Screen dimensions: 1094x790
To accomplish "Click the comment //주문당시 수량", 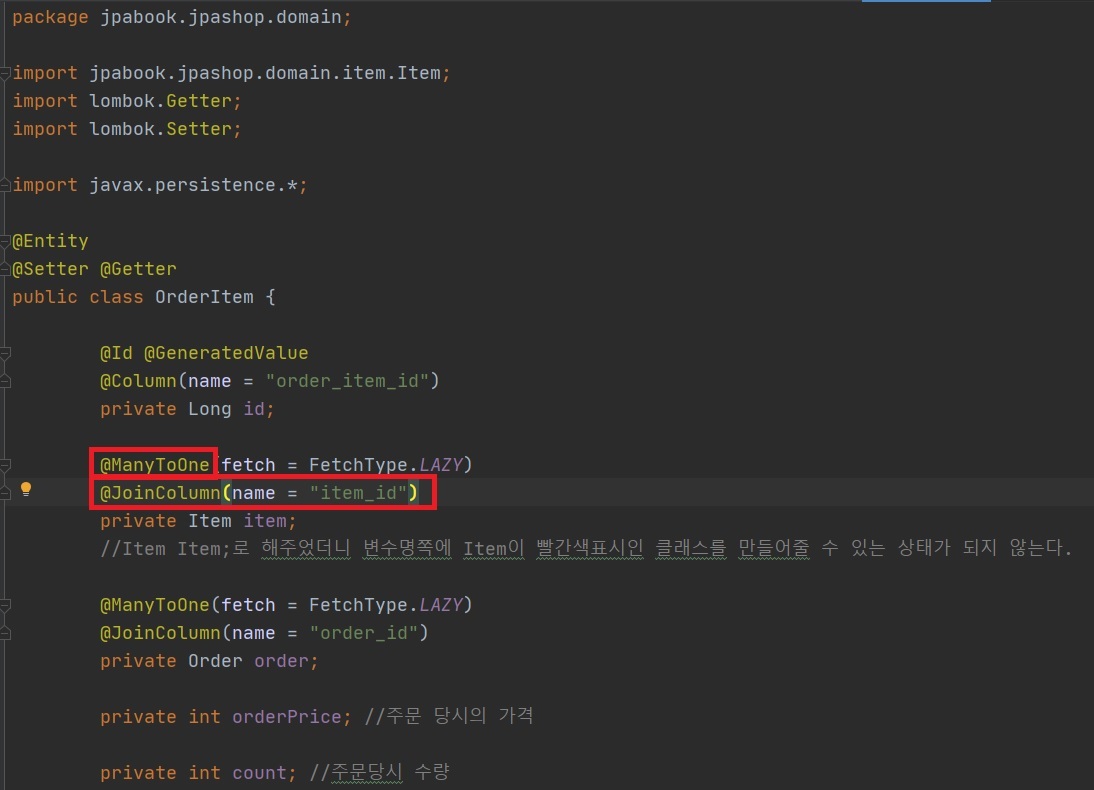I will click(x=380, y=772).
